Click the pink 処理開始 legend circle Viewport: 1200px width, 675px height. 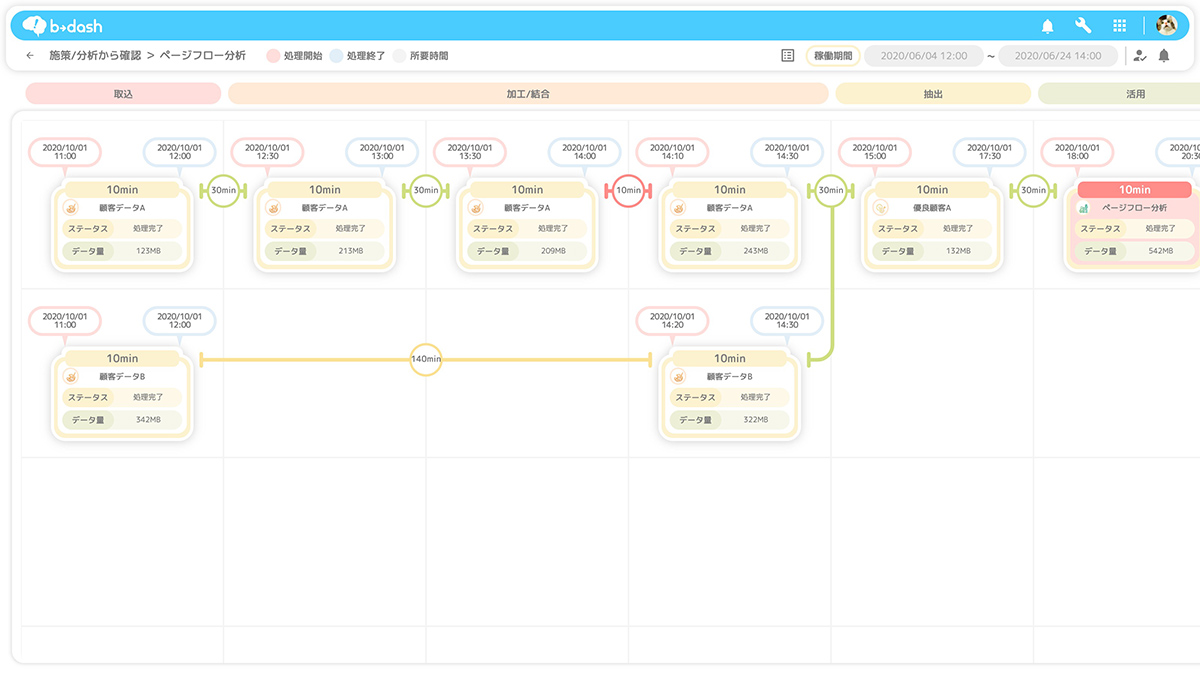(x=273, y=56)
